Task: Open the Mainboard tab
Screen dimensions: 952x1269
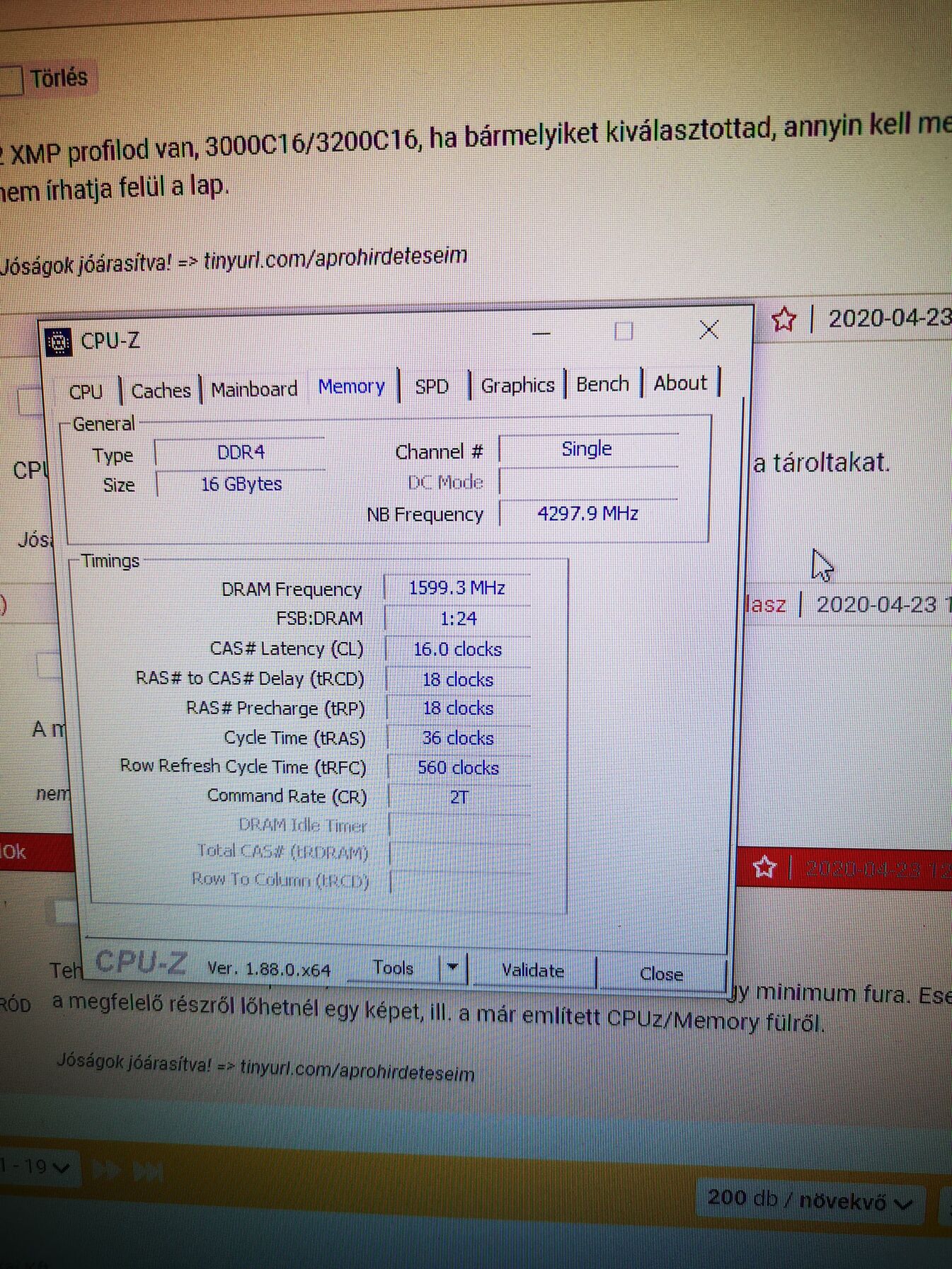Action: coord(254,389)
